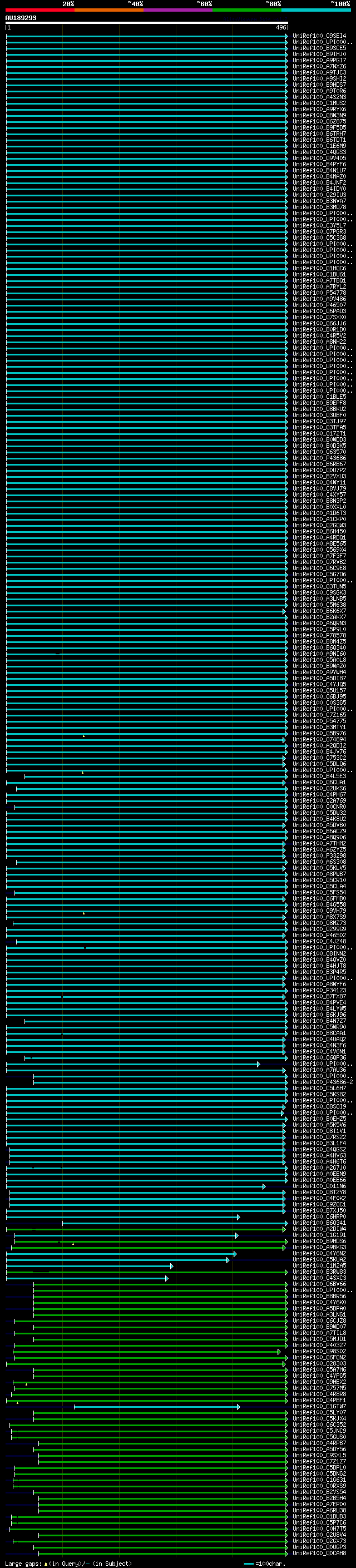Select the UniRef100_C1GTW7 label
Viewport: 356px width, 1568px height.
click(319, 1407)
